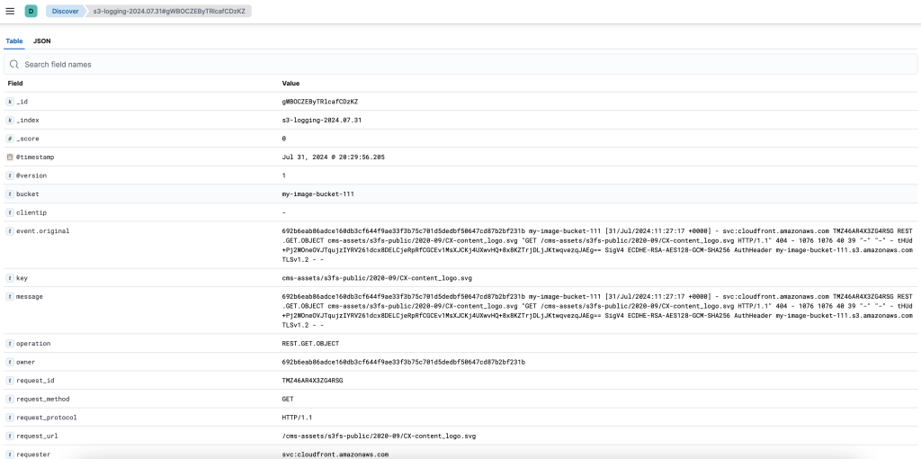Viewport: 921px width, 459px height.
Task: Click the search magnifier icon
Action: (14, 64)
